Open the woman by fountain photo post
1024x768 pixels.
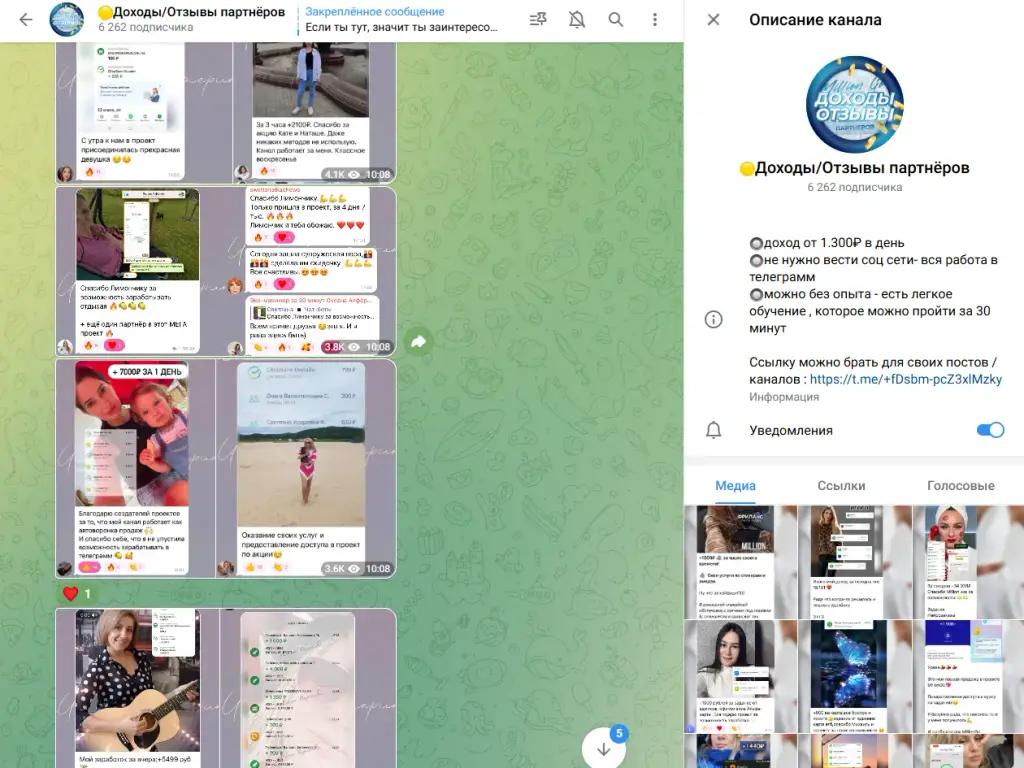coord(315,112)
